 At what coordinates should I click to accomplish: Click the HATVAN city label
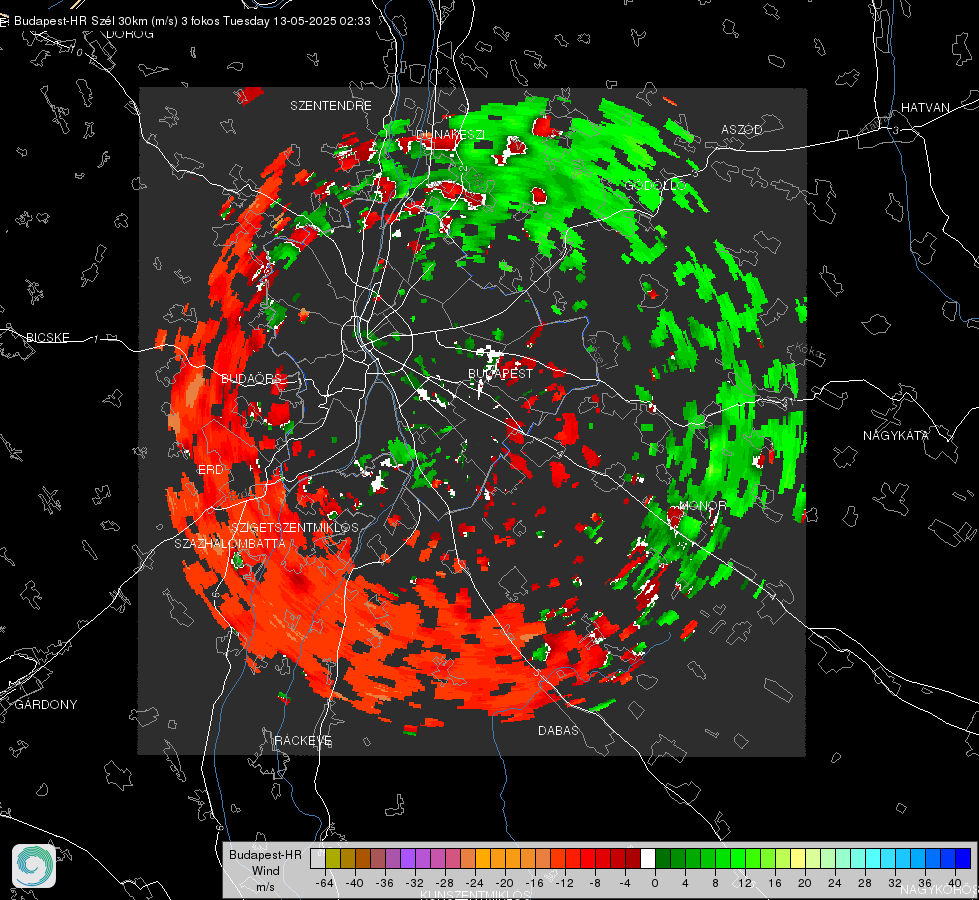[x=925, y=107]
